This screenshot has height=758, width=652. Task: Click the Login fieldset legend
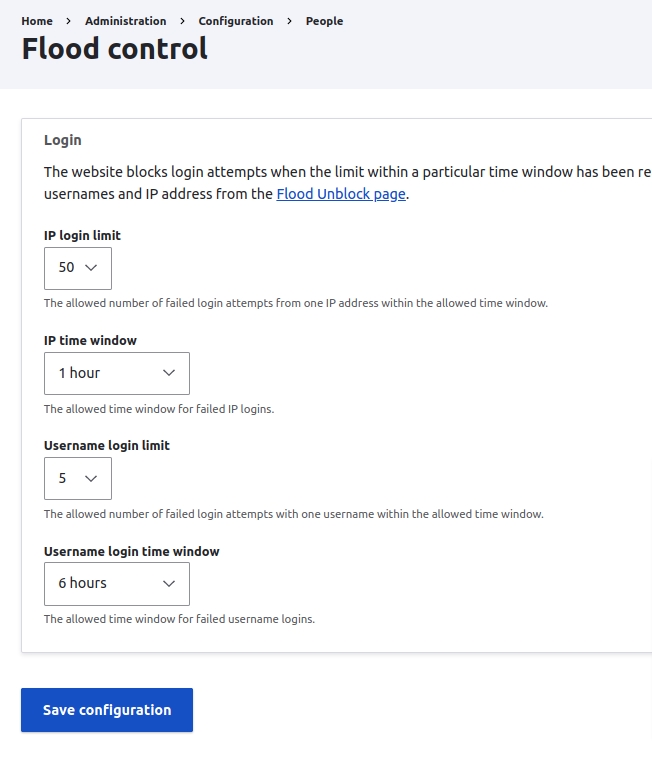(x=63, y=140)
